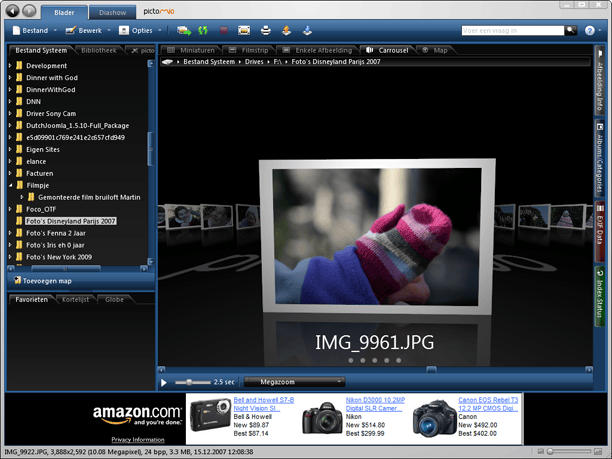Open the Megazoom transition dropdown
612x459 pixels.
point(294,382)
